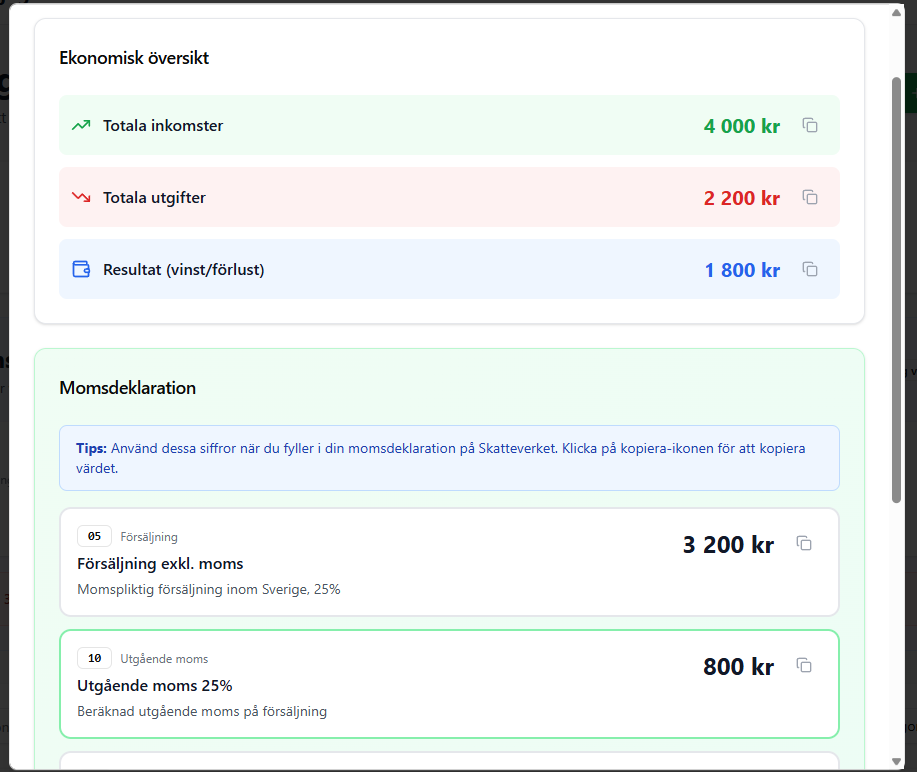Copy the Utgående moms 25% value
The width and height of the screenshot is (917, 772).
pyautogui.click(x=804, y=665)
